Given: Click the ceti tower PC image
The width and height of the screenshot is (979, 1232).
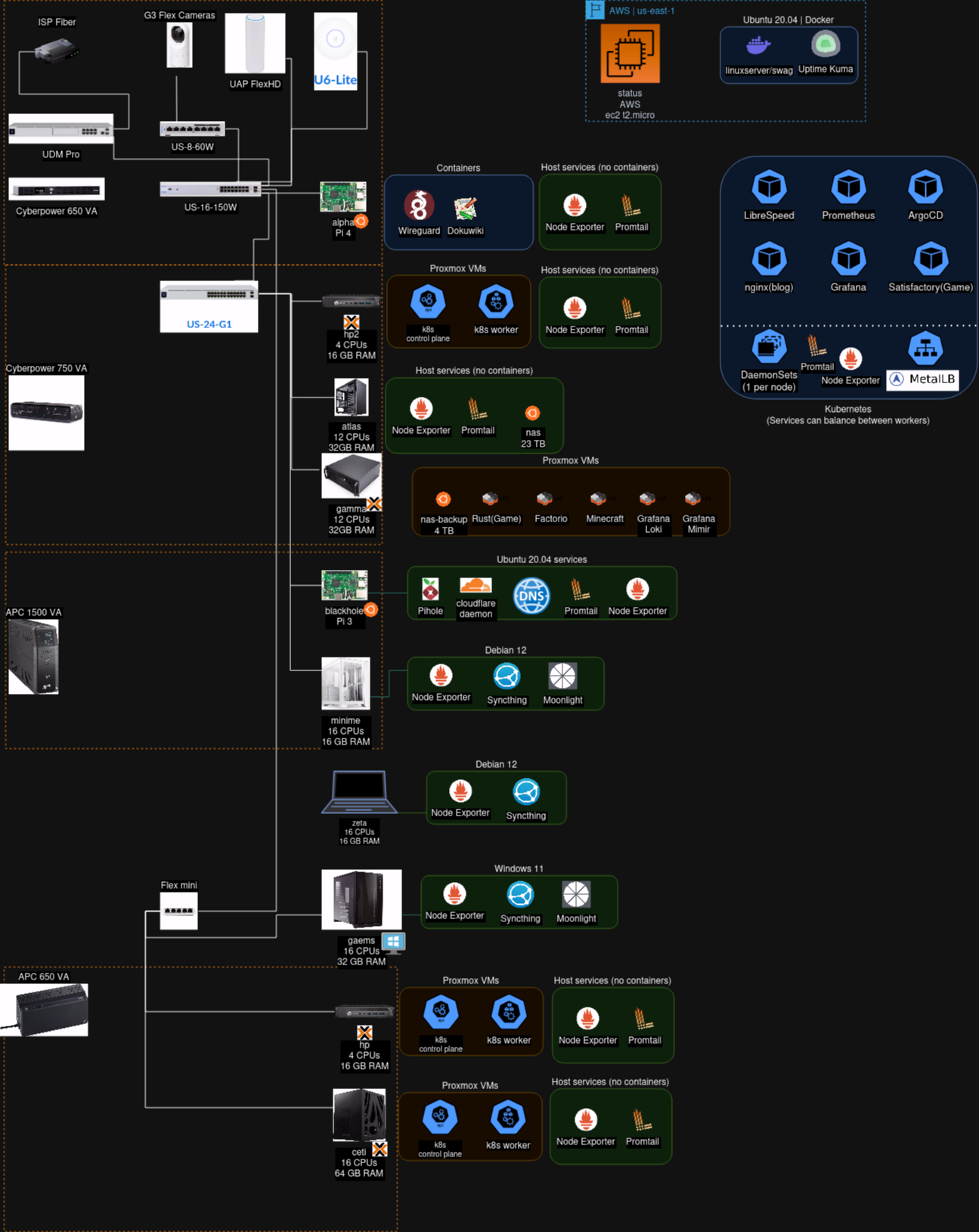Looking at the screenshot, I should [x=360, y=1115].
